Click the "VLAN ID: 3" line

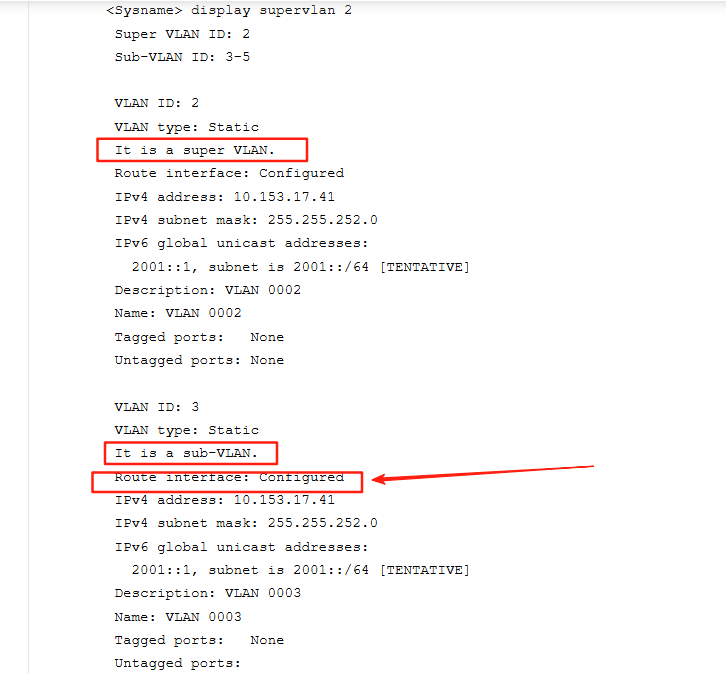[x=157, y=407]
